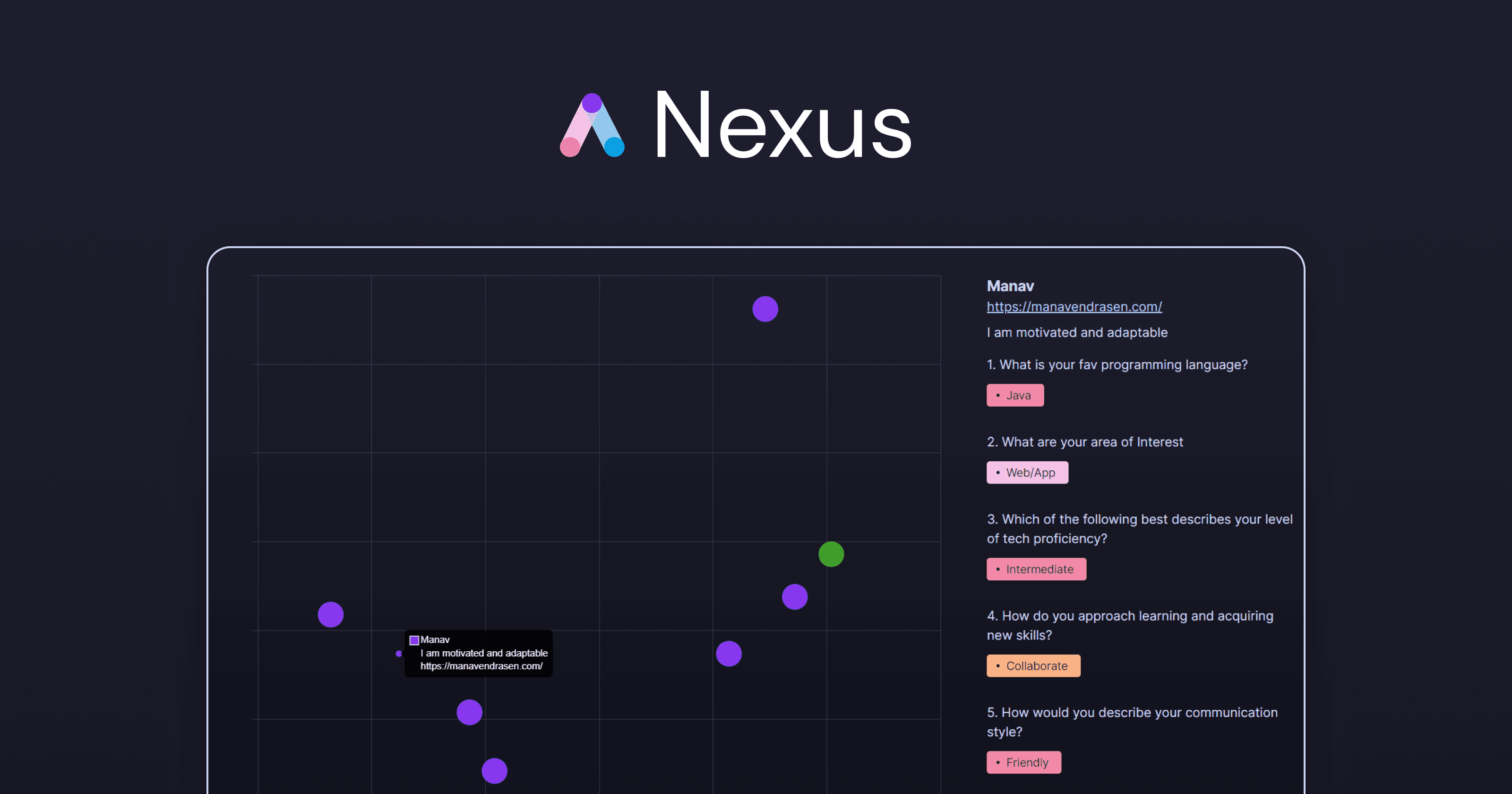Viewport: 1512px width, 794px height.
Task: Click Manav's tooltip on the graph
Action: point(479,653)
